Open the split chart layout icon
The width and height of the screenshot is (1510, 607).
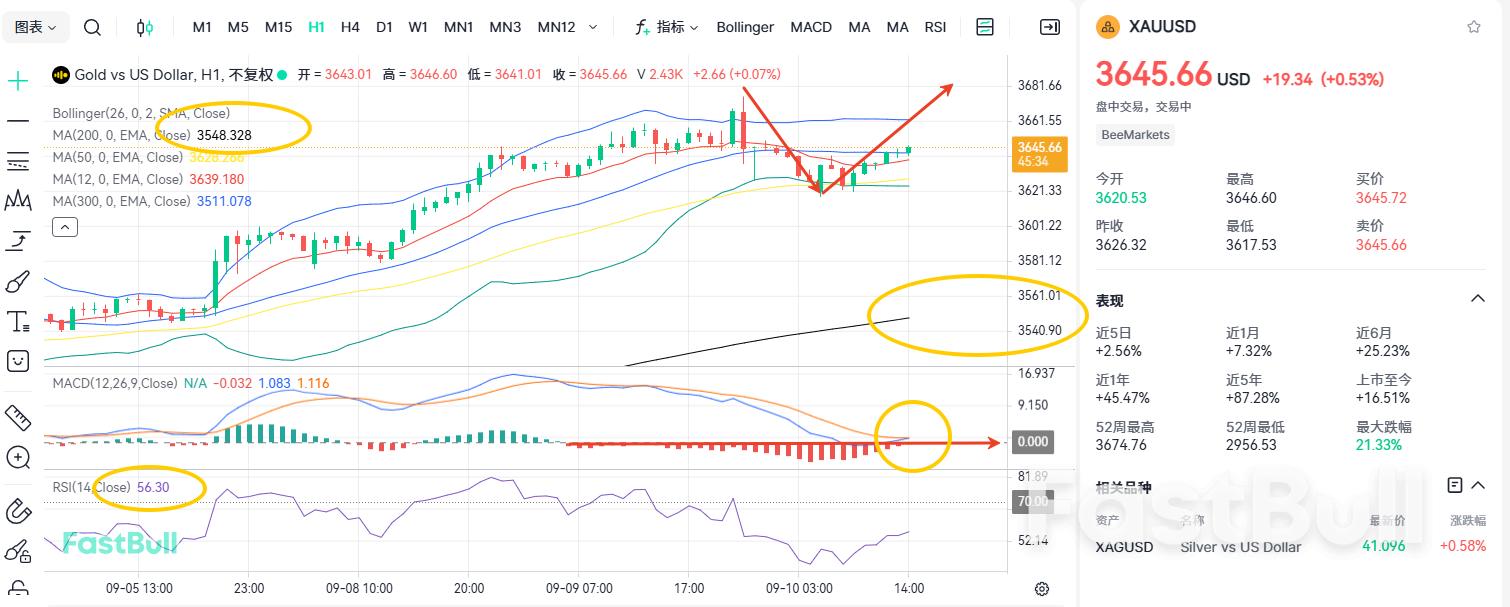tap(984, 27)
